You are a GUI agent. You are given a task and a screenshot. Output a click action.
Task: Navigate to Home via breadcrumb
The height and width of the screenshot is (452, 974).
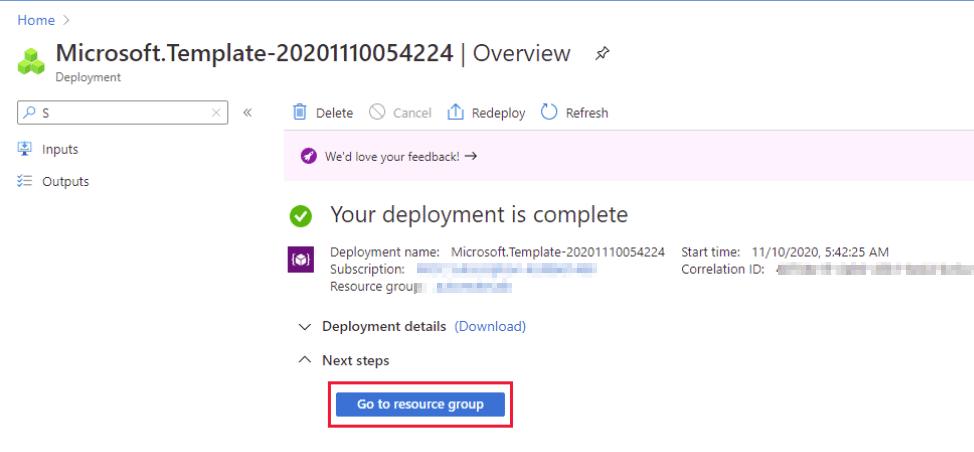click(36, 20)
